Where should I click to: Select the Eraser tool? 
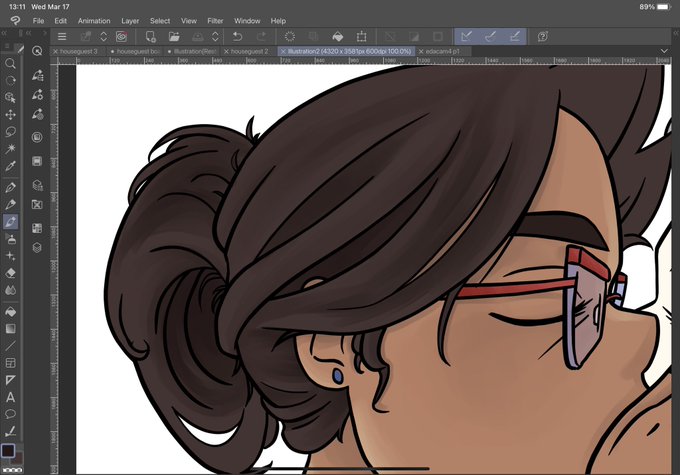(x=10, y=273)
